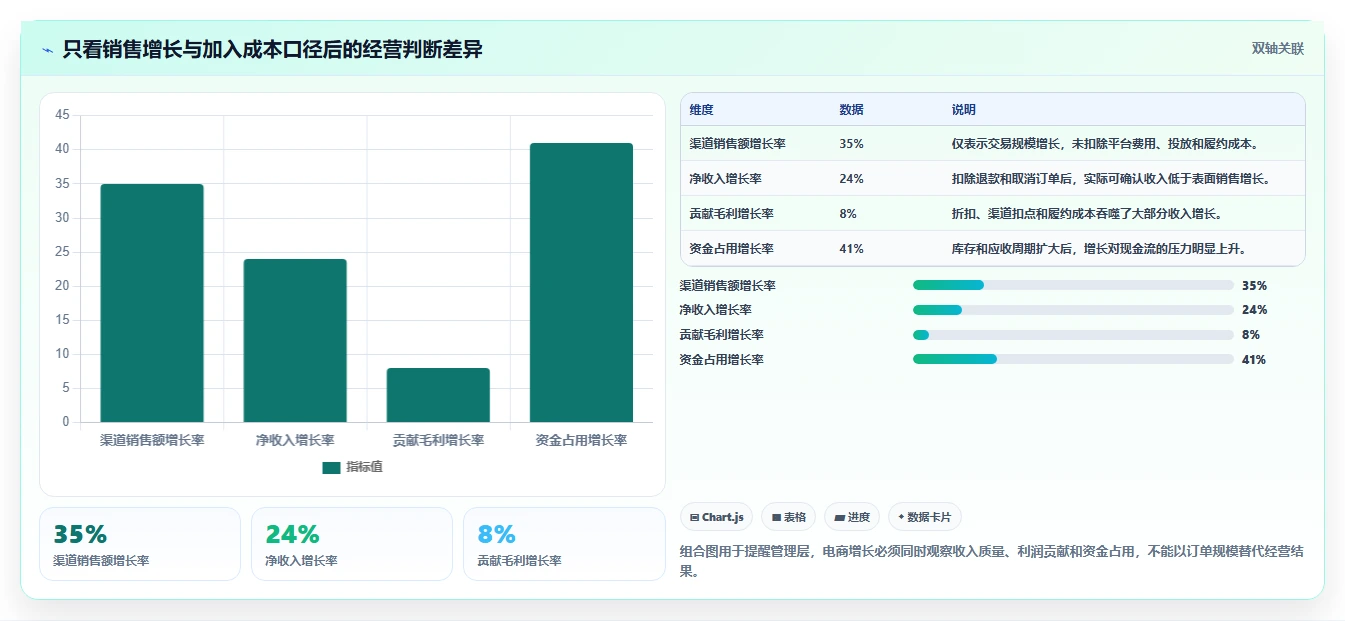Viewport: 1345px width, 621px height.
Task: Open the 24% 净收入增长率 data card
Action: 352,544
